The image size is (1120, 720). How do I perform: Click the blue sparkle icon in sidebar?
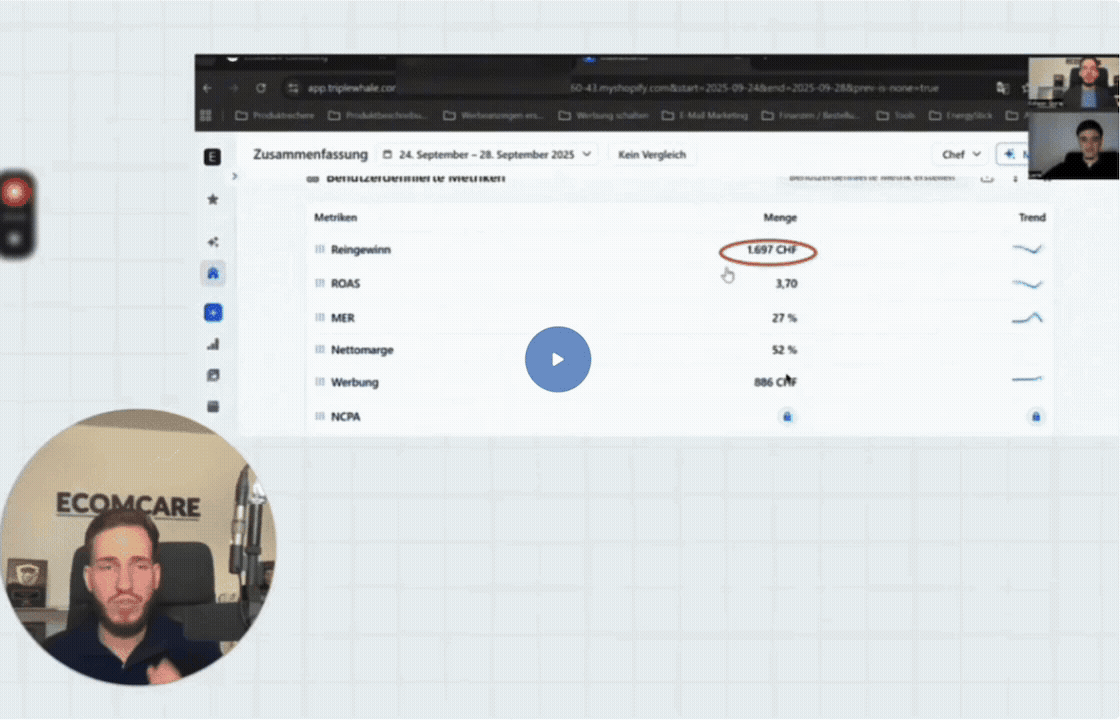click(x=213, y=313)
